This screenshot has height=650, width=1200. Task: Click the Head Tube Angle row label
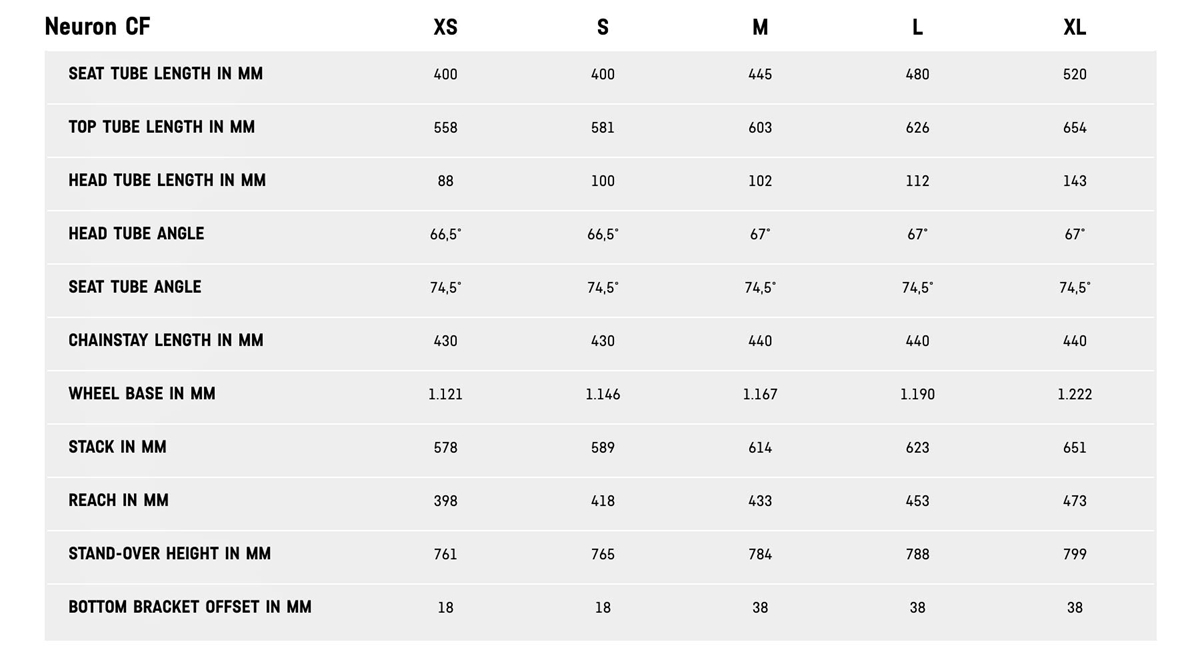[x=136, y=234]
